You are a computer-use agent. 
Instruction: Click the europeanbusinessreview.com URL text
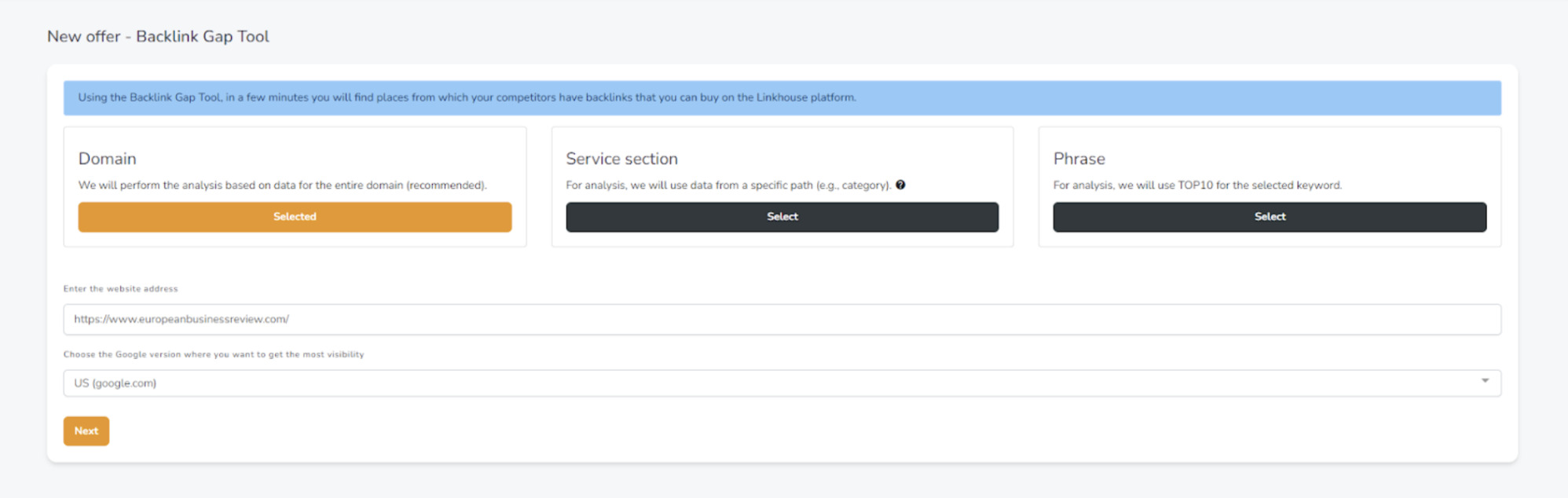coord(181,320)
